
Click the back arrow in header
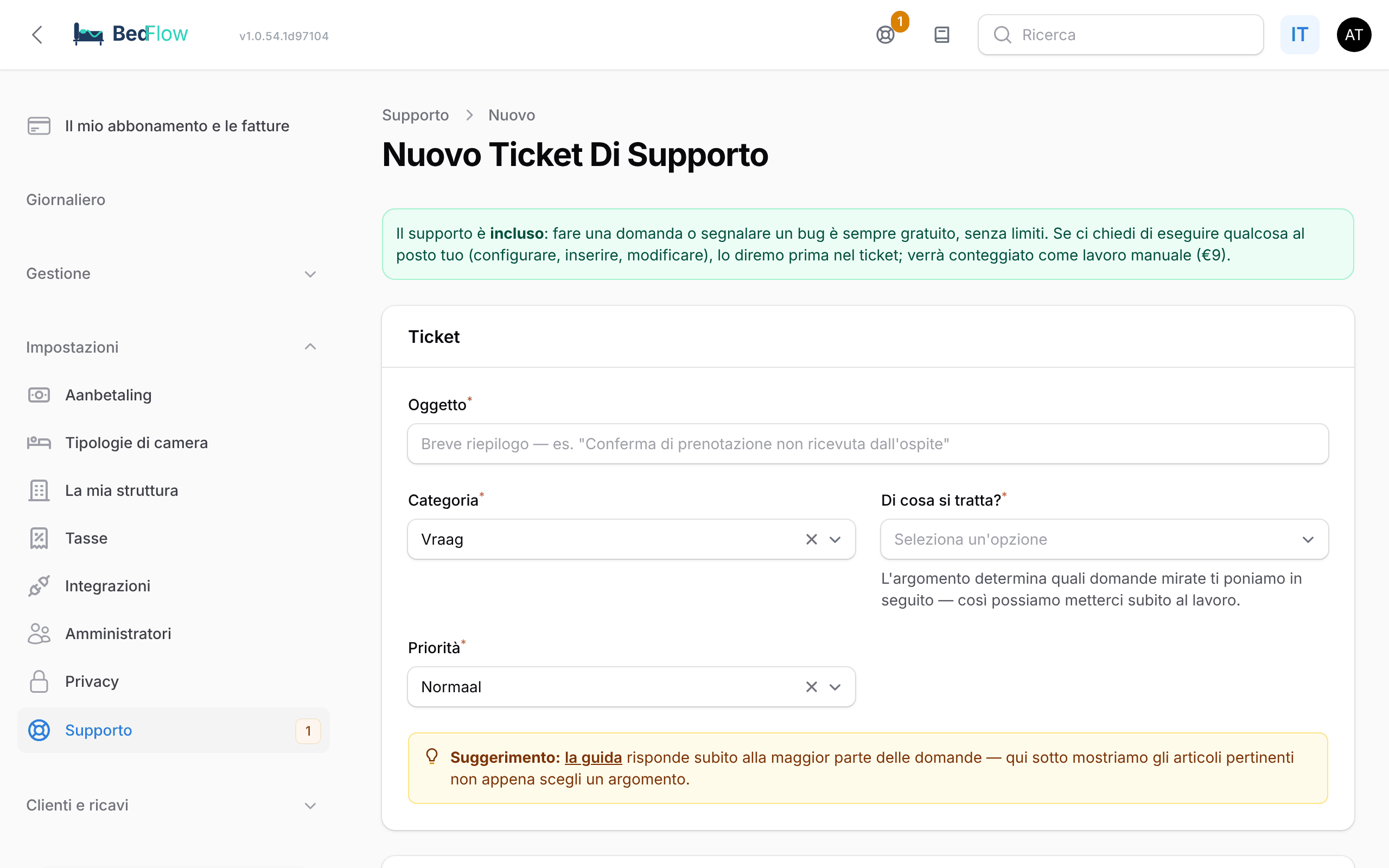[x=37, y=34]
